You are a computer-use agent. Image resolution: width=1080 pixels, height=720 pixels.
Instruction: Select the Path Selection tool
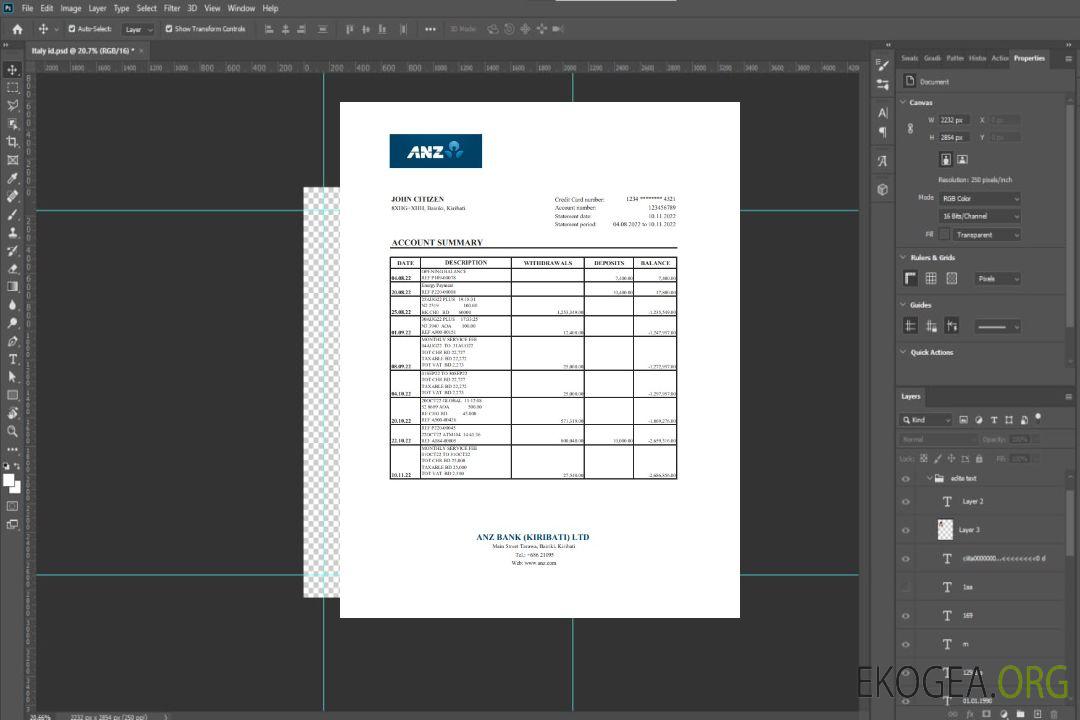(12, 377)
